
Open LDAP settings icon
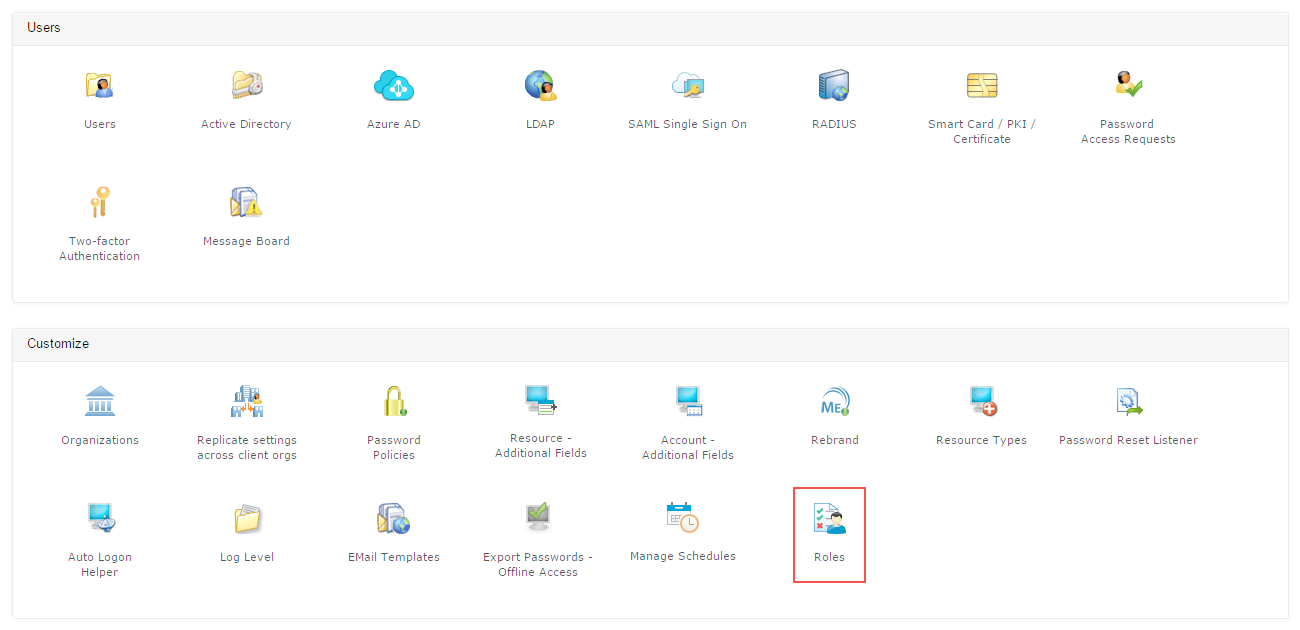coord(540,85)
